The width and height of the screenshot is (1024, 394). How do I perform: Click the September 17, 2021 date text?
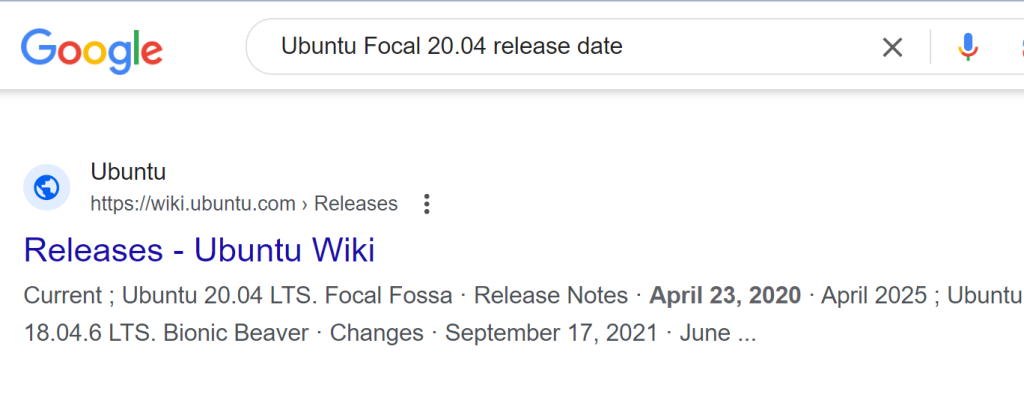pos(551,333)
